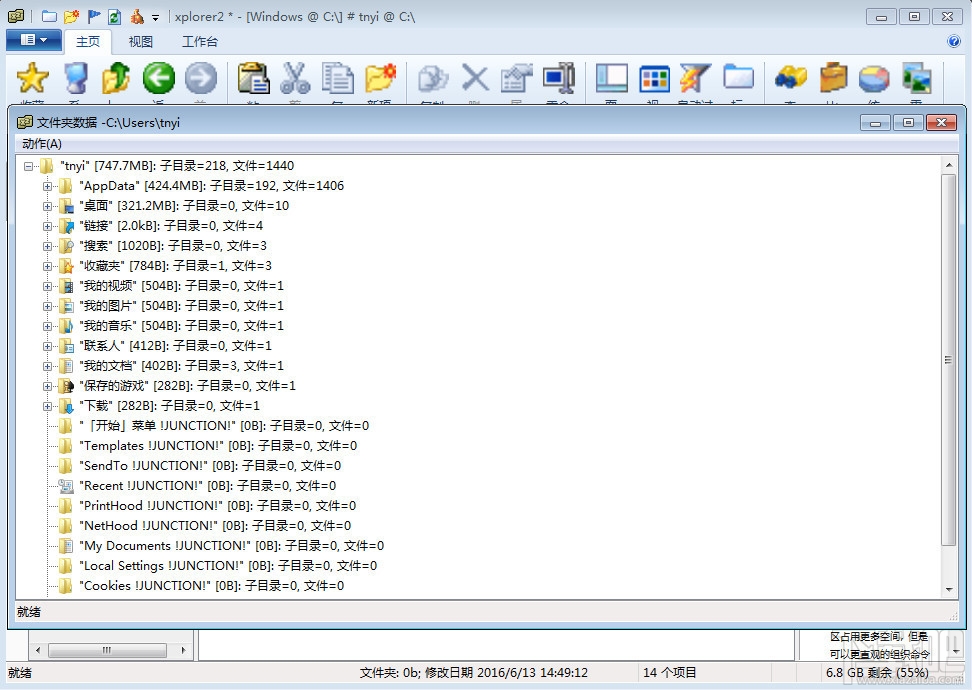The height and width of the screenshot is (690, 972).
Task: Click the Copy documents icon
Action: pyautogui.click(x=337, y=78)
